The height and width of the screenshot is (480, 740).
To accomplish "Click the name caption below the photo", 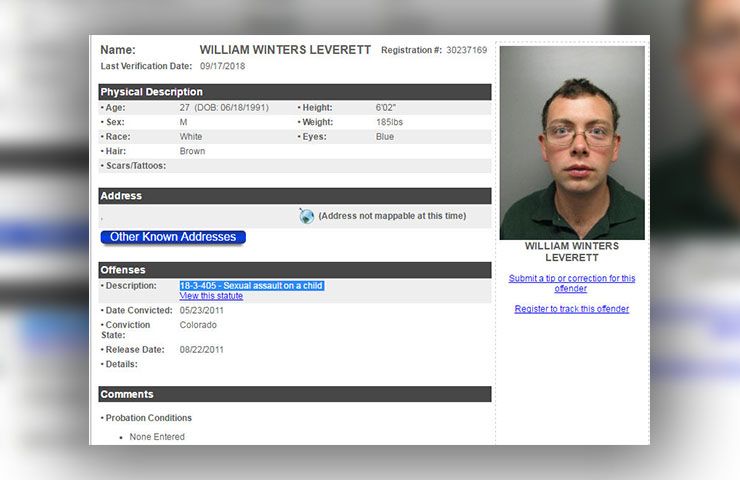I will (572, 252).
